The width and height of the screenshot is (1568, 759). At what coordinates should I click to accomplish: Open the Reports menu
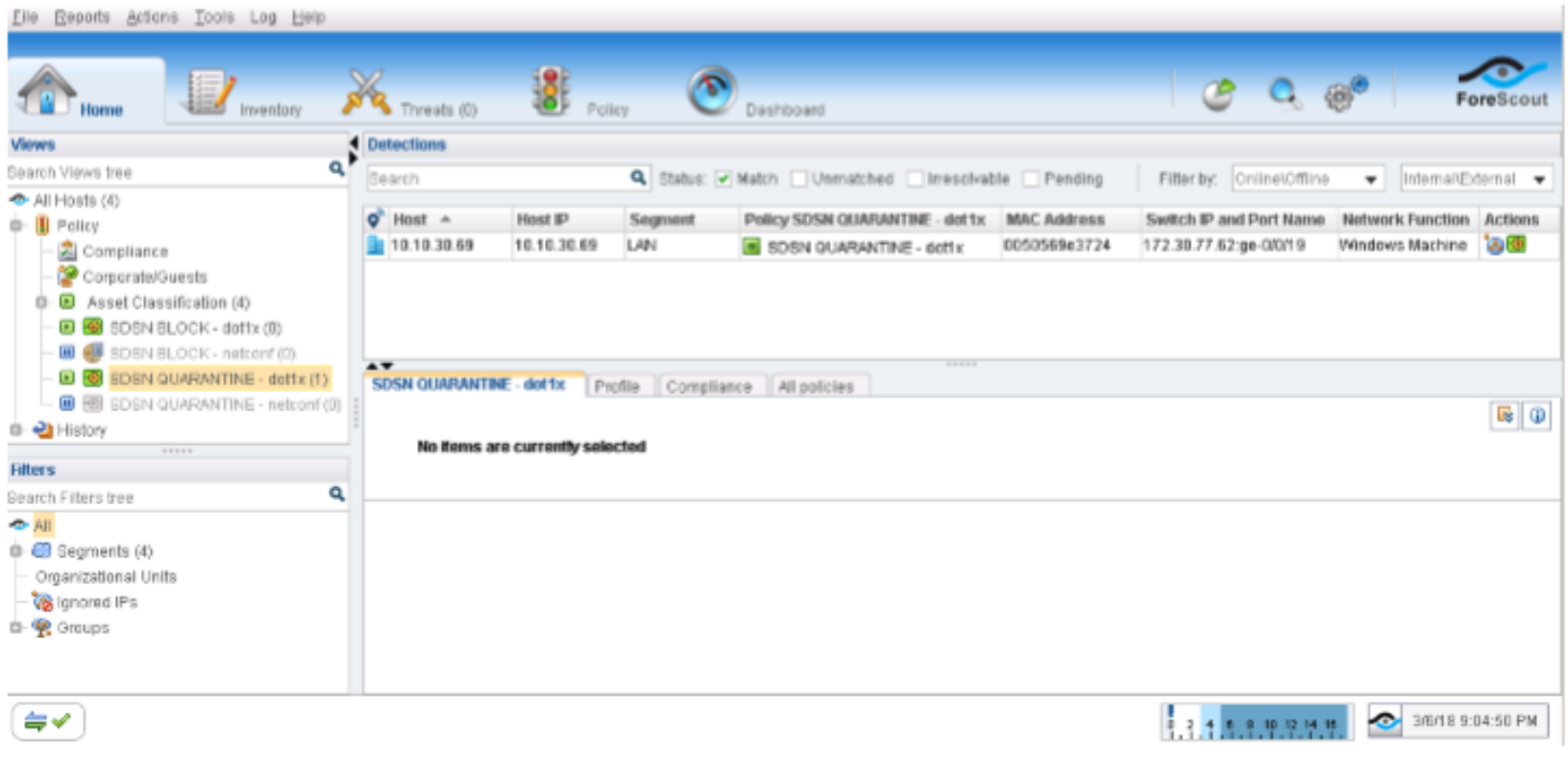click(82, 17)
